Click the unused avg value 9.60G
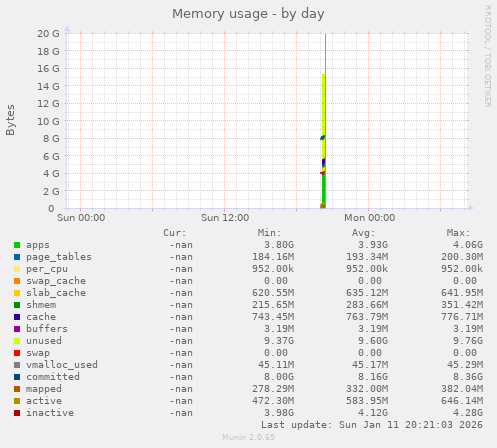The width and height of the screenshot is (497, 448). pos(373,341)
